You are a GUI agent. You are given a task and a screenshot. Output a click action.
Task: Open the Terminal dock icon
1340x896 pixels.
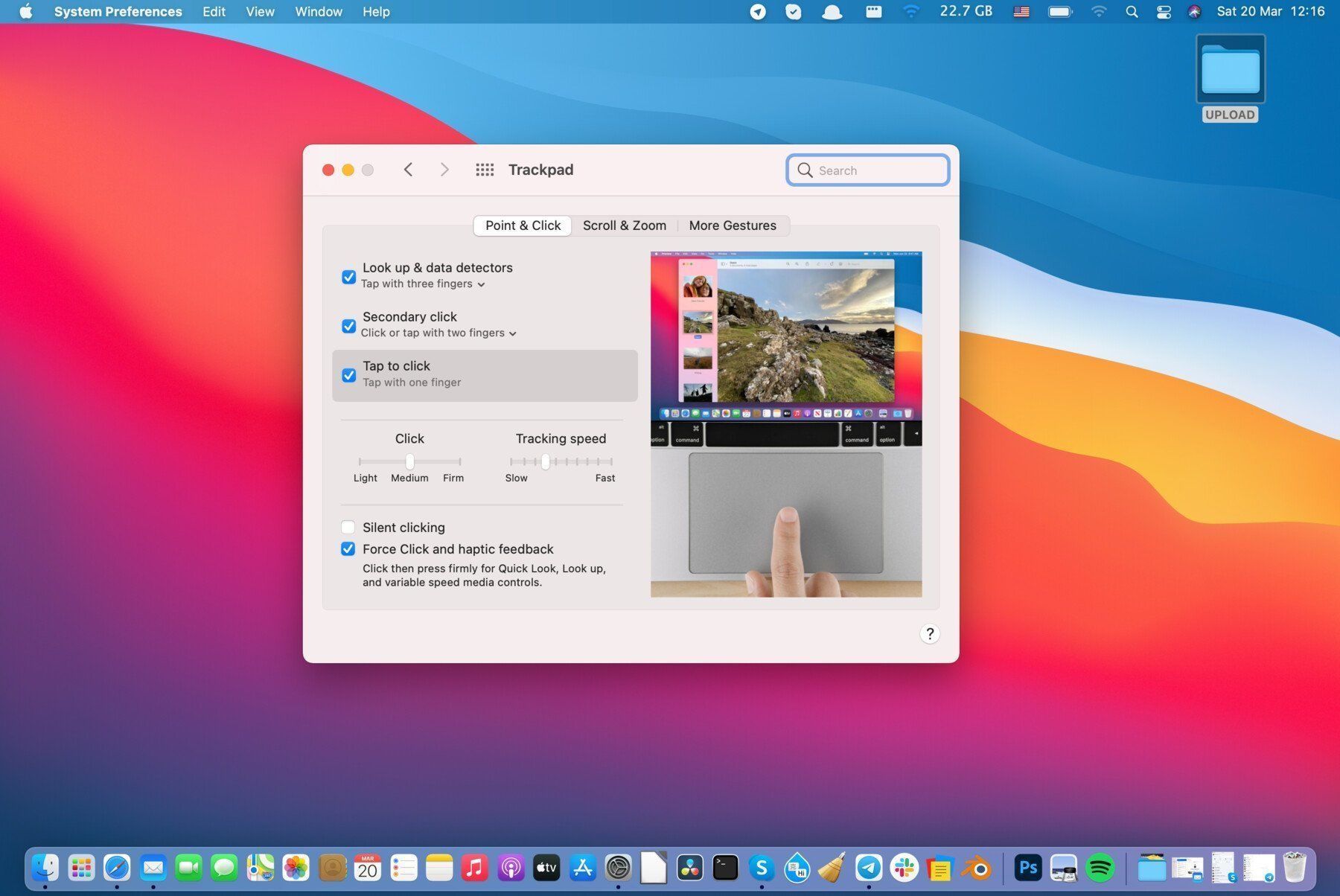(x=725, y=868)
